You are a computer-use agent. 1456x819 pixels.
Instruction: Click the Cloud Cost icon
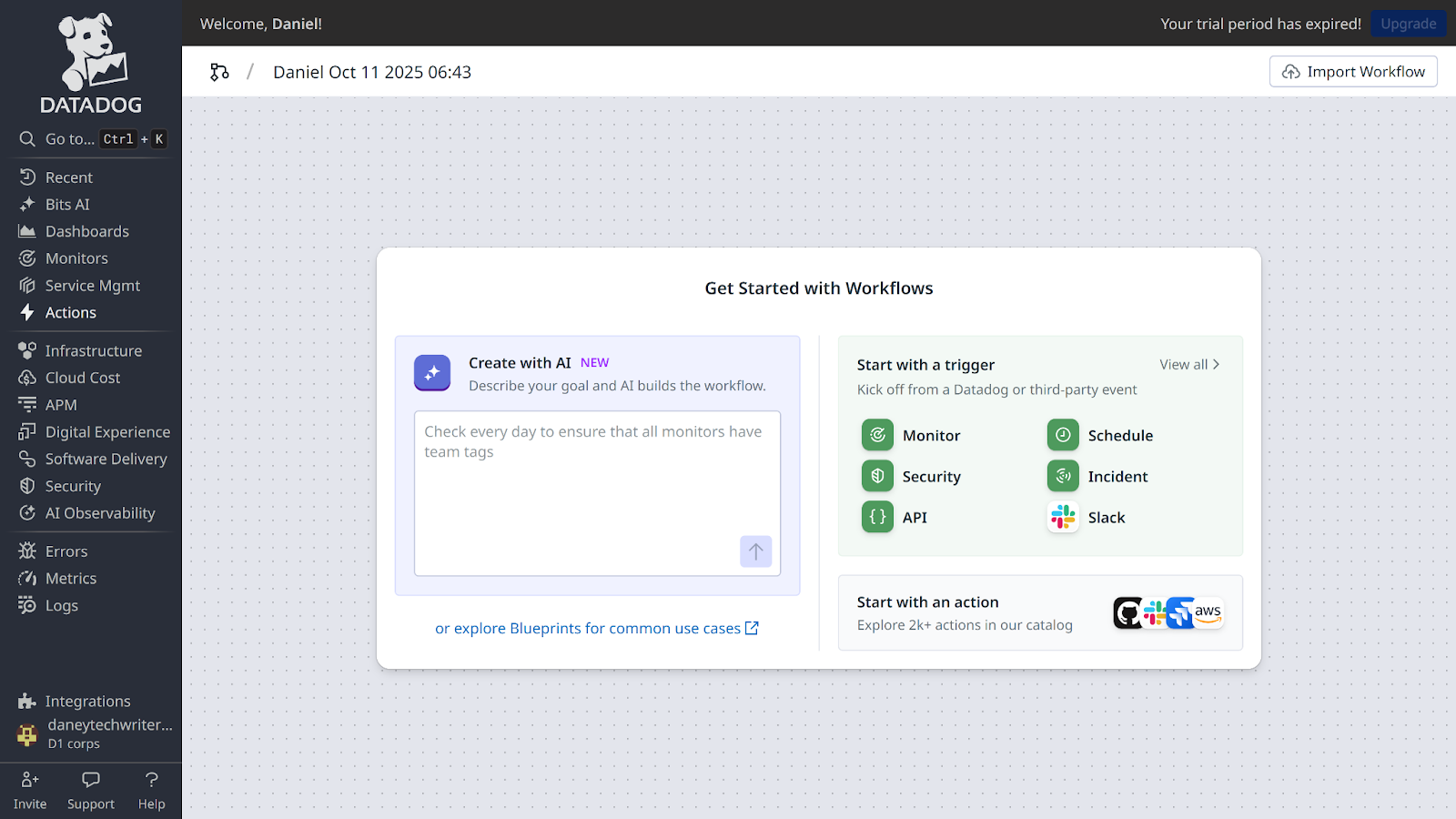point(27,378)
